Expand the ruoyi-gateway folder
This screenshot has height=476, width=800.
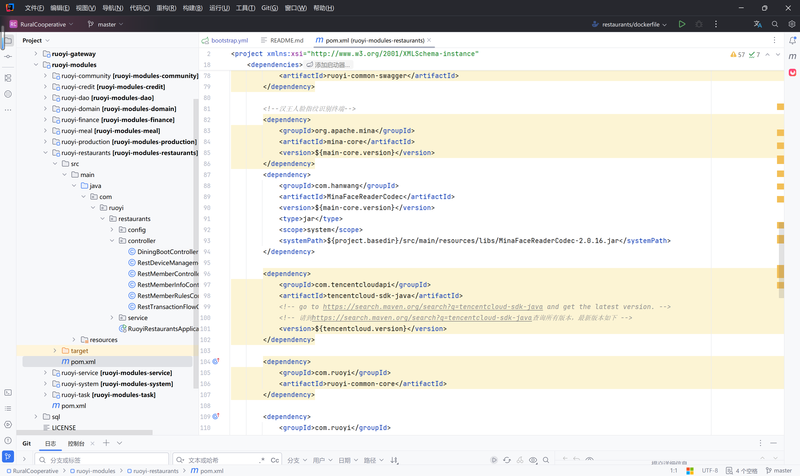coord(36,54)
